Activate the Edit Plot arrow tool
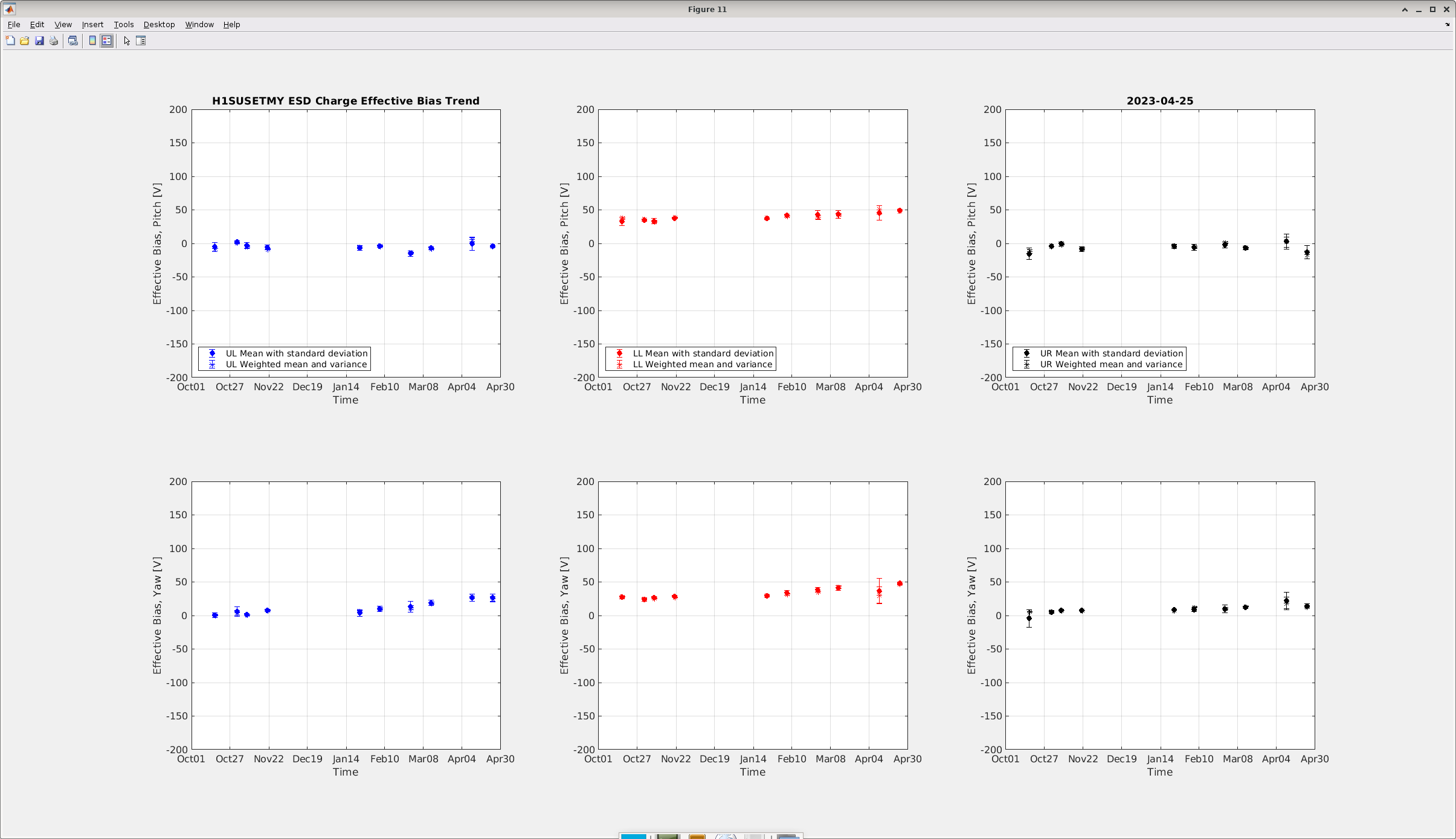The image size is (1456, 839). 127,40
